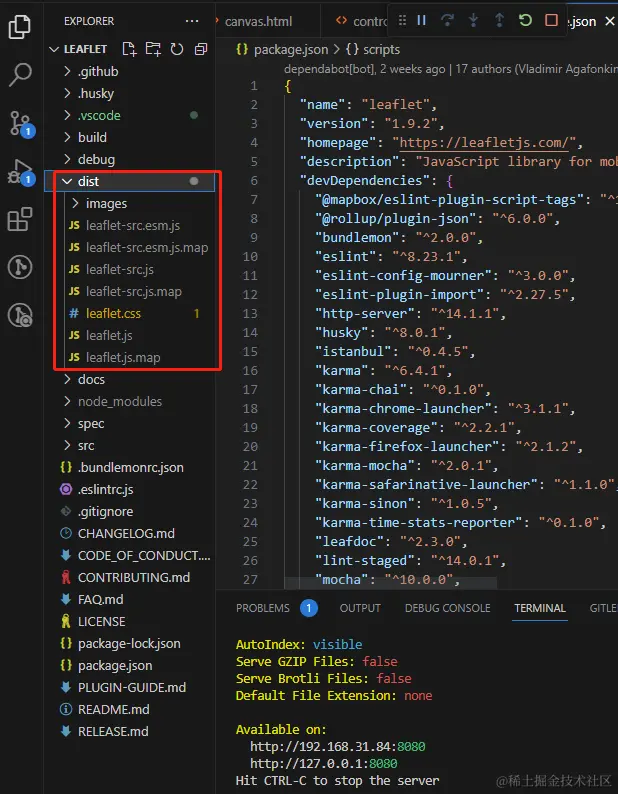This screenshot has height=794, width=618.
Task: Click the New File icon in Explorer
Action: click(x=129, y=49)
